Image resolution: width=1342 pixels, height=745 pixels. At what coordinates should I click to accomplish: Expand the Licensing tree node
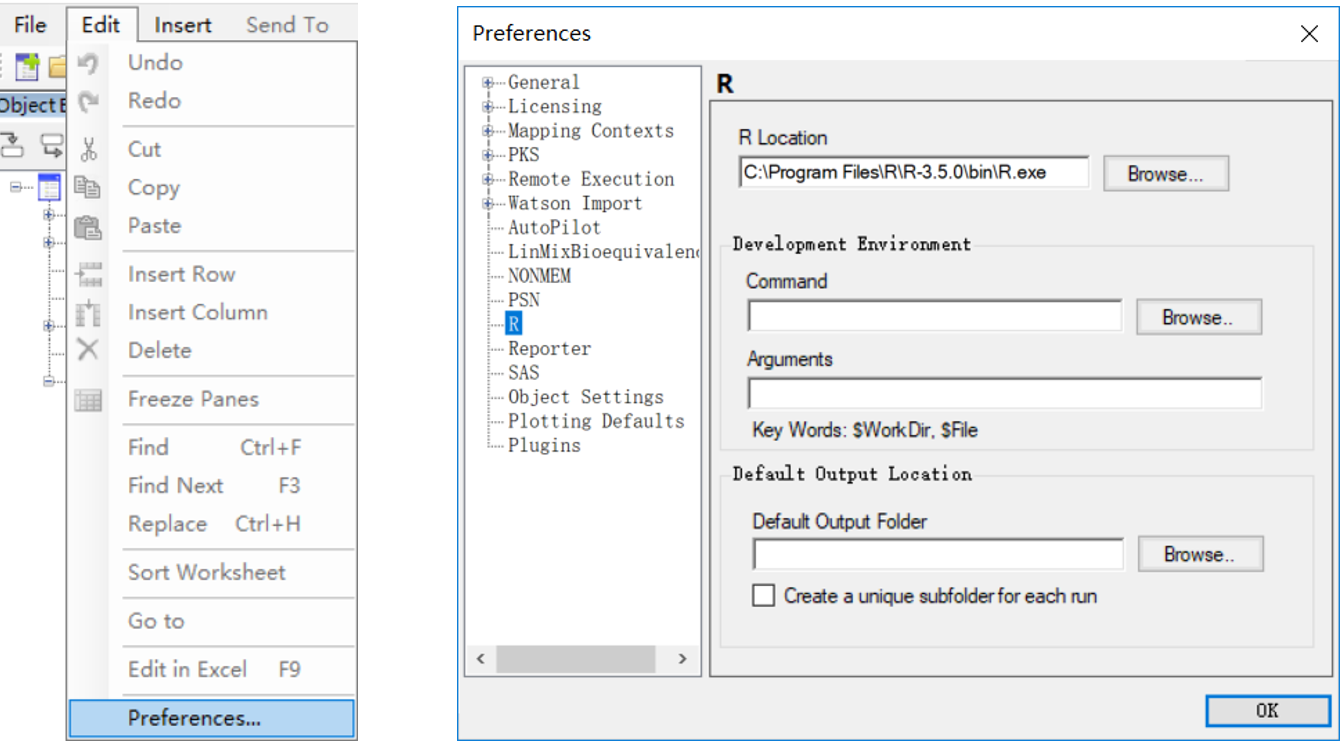tap(488, 107)
